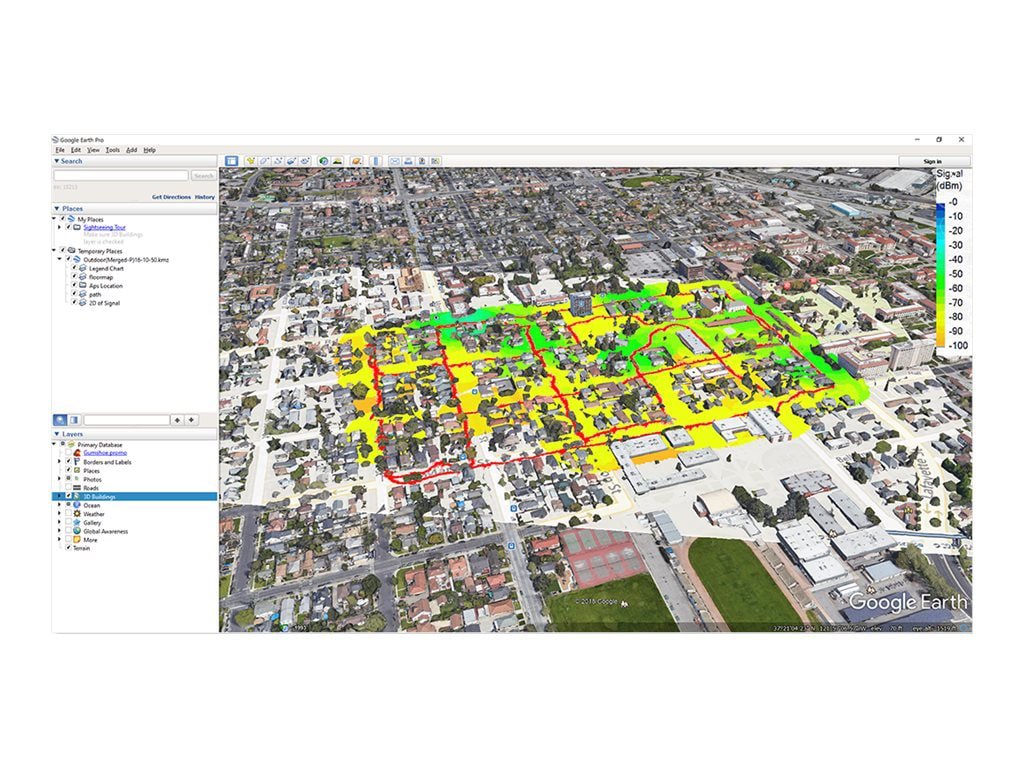Enable the Roads layer checkbox
Image resolution: width=1024 pixels, height=768 pixels.
pos(68,488)
